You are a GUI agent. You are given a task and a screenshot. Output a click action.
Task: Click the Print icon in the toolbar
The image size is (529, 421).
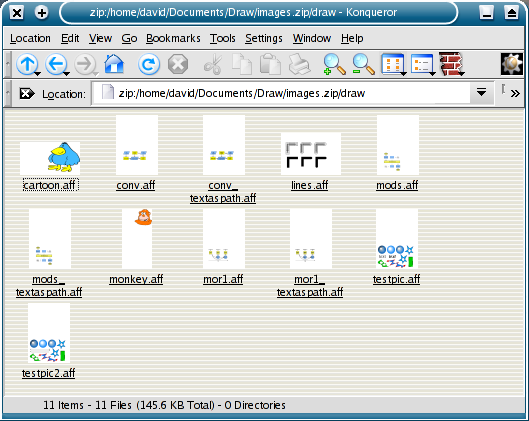(299, 64)
